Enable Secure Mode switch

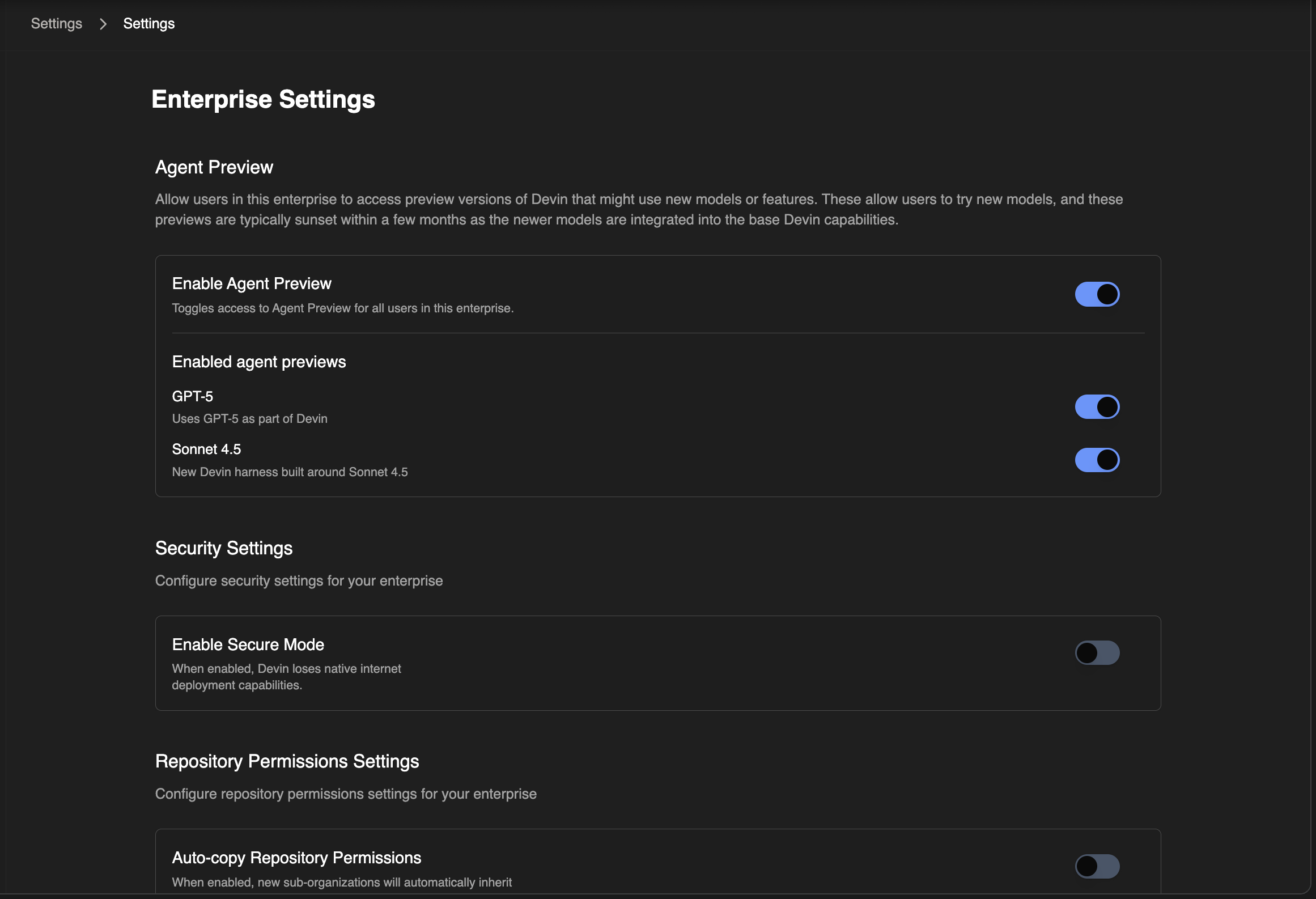coord(1097,653)
